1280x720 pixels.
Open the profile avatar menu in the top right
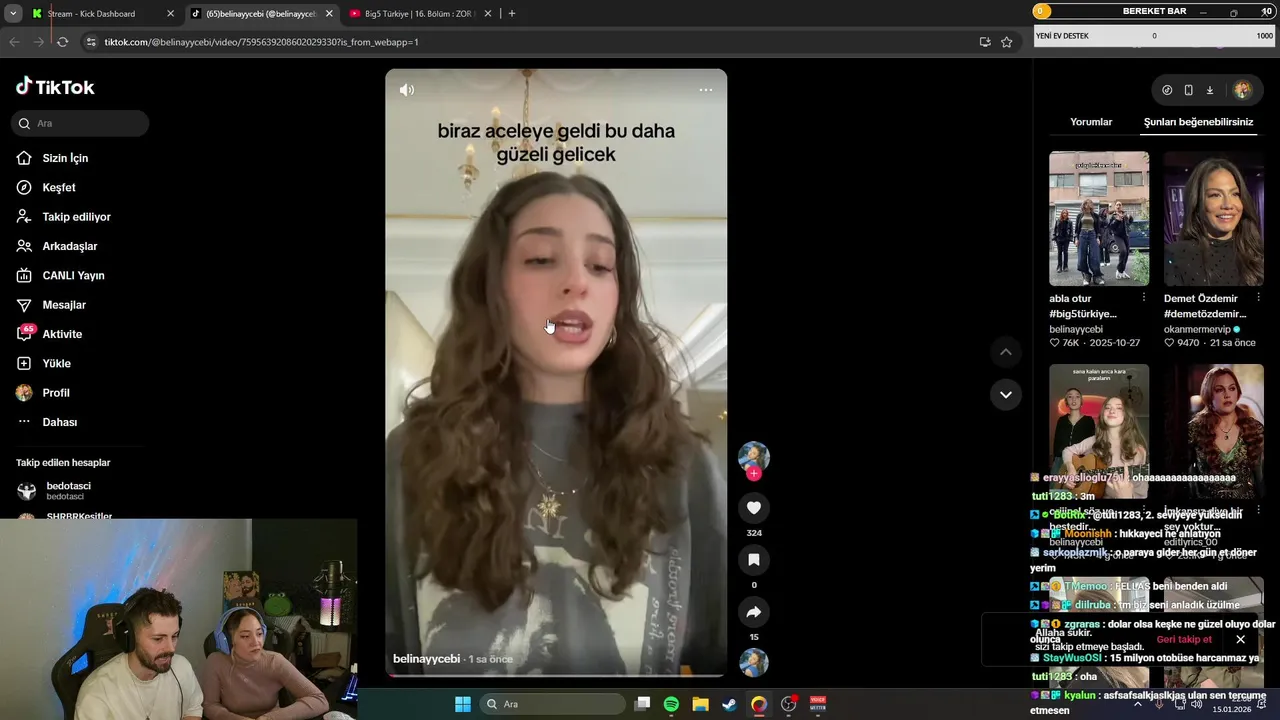pyautogui.click(x=1242, y=90)
